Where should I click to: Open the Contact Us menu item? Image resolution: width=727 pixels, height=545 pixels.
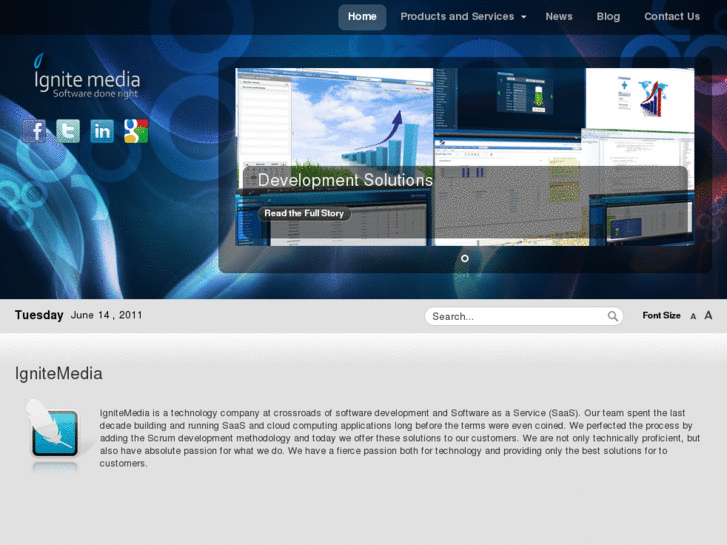pyautogui.click(x=672, y=17)
